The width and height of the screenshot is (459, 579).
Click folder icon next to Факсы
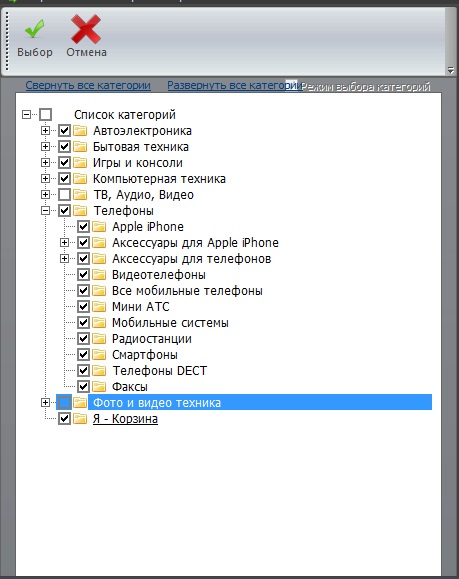point(99,387)
